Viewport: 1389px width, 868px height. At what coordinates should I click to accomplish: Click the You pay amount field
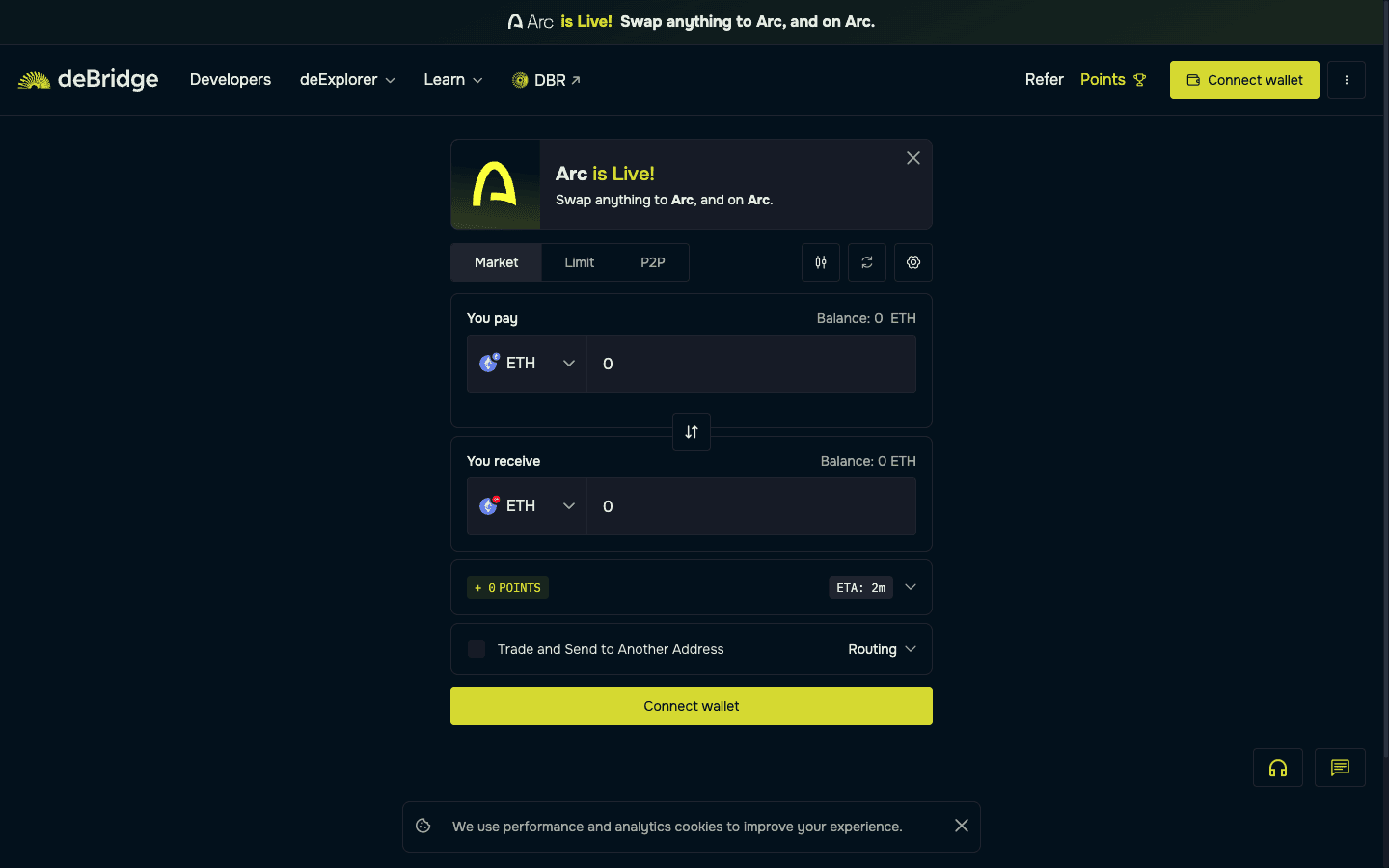point(751,364)
